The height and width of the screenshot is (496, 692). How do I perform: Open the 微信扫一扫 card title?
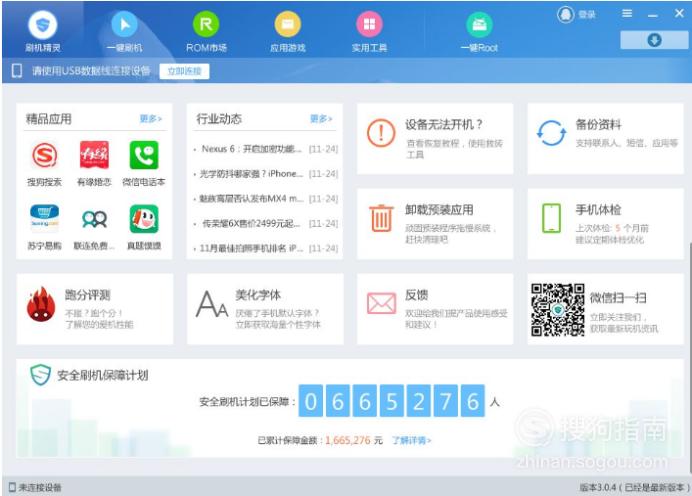(618, 298)
